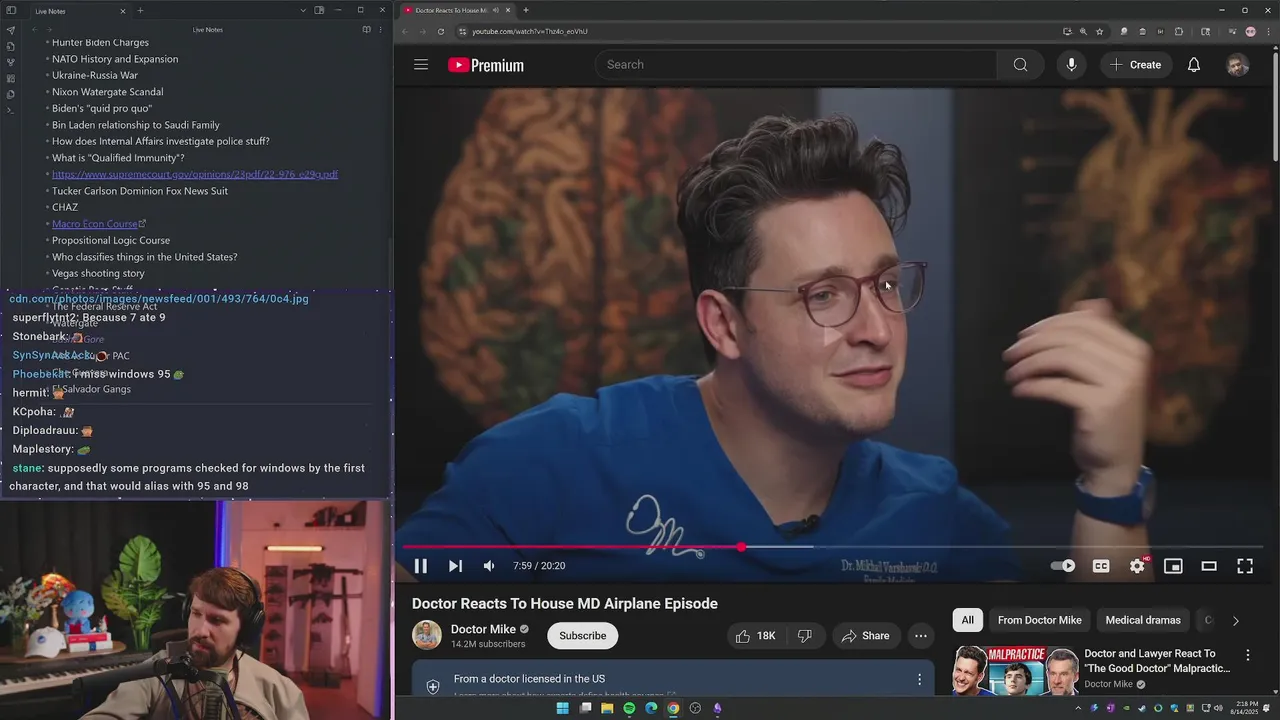Show hidden system tray icons
This screenshot has height=720, width=1280.
1078,708
